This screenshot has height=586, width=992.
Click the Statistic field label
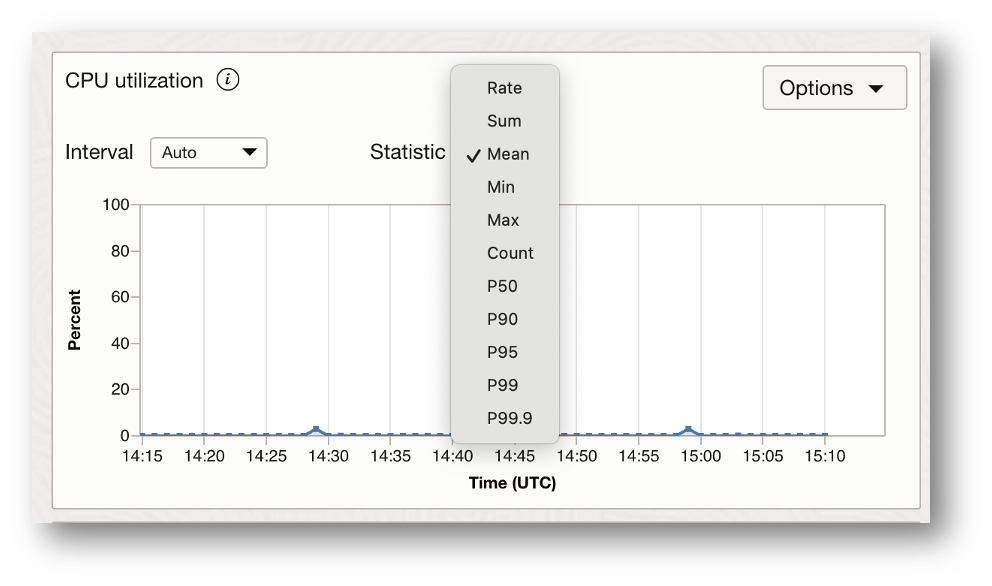click(x=407, y=152)
